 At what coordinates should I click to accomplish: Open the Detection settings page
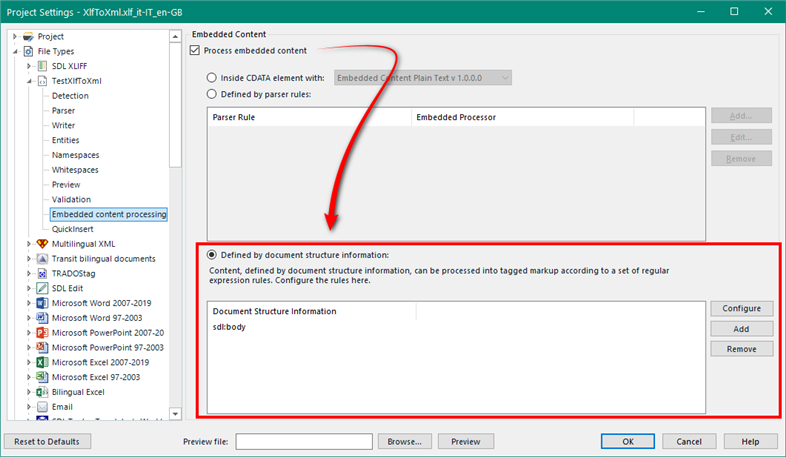coord(70,96)
